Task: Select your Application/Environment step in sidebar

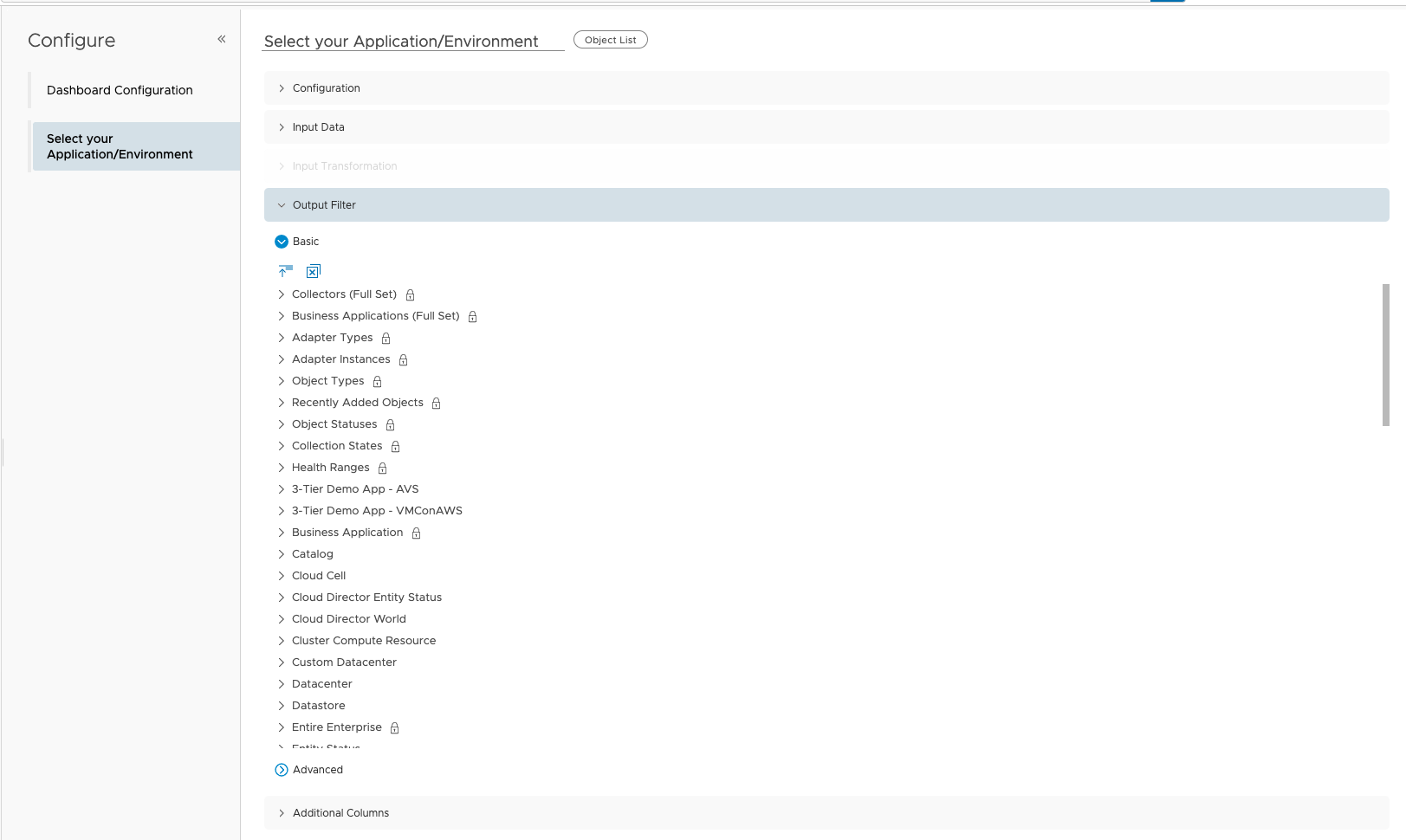Action: tap(119, 145)
